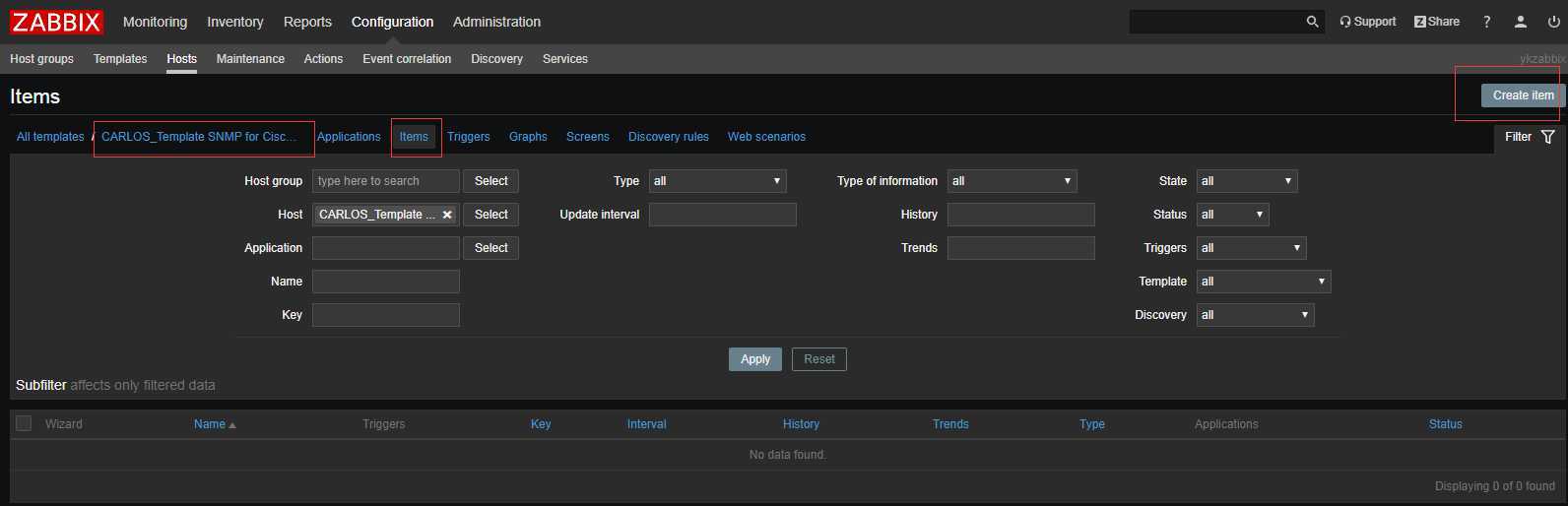The width and height of the screenshot is (1568, 506).
Task: Click Select next to Application
Action: 490,248
